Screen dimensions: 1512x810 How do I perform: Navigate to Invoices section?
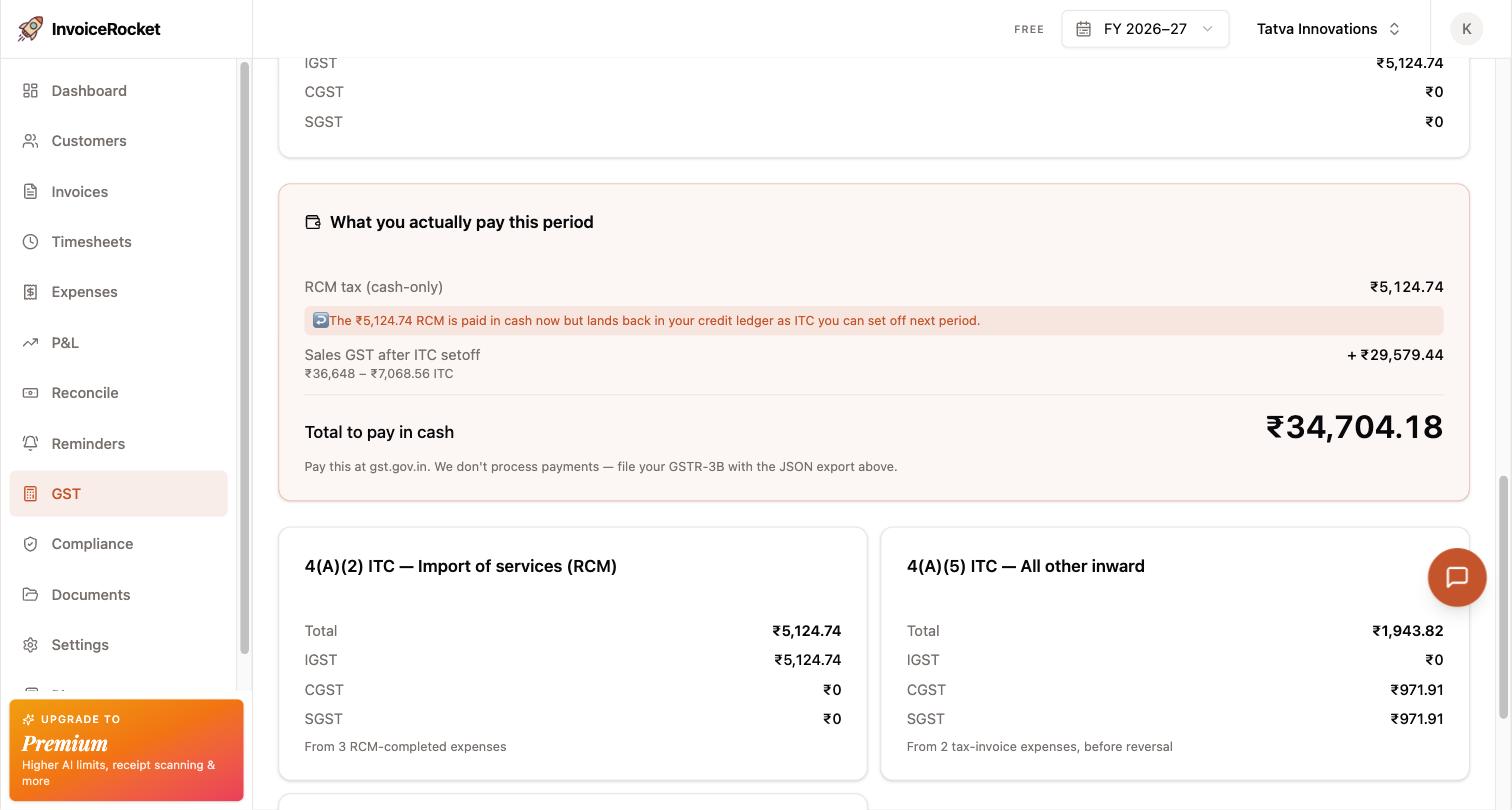coord(119,192)
